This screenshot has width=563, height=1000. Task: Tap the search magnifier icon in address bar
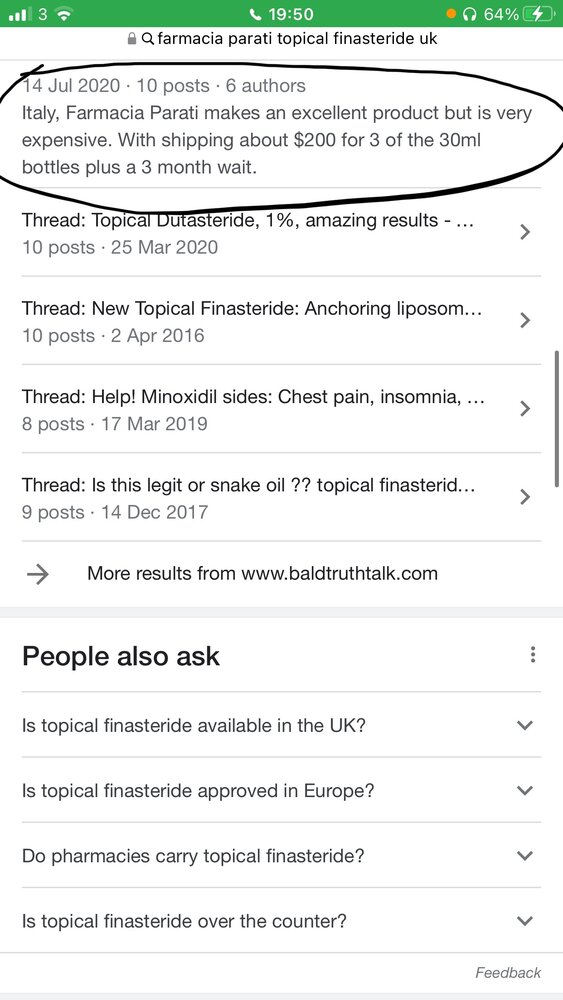click(147, 40)
